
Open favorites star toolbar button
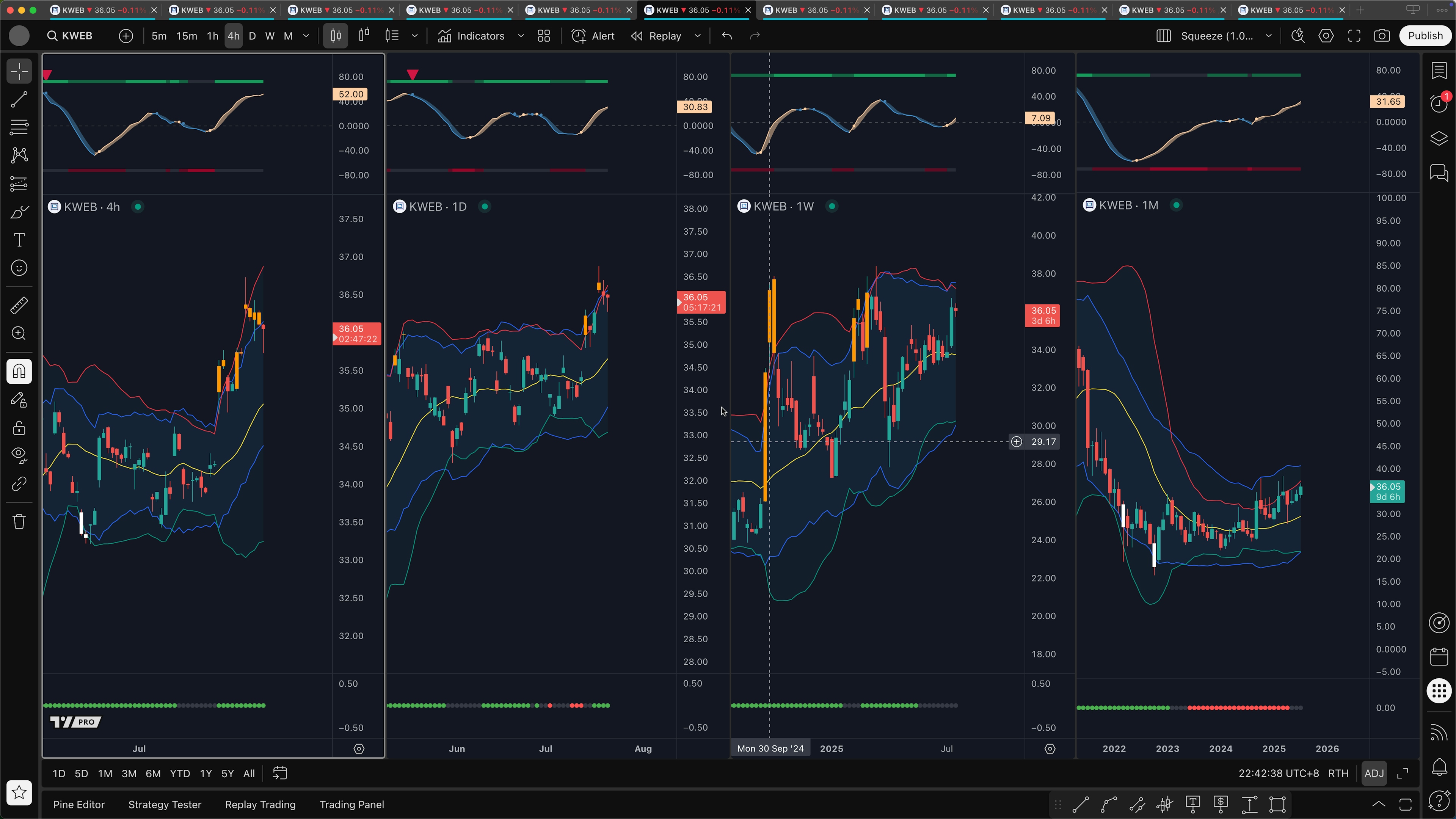click(19, 792)
